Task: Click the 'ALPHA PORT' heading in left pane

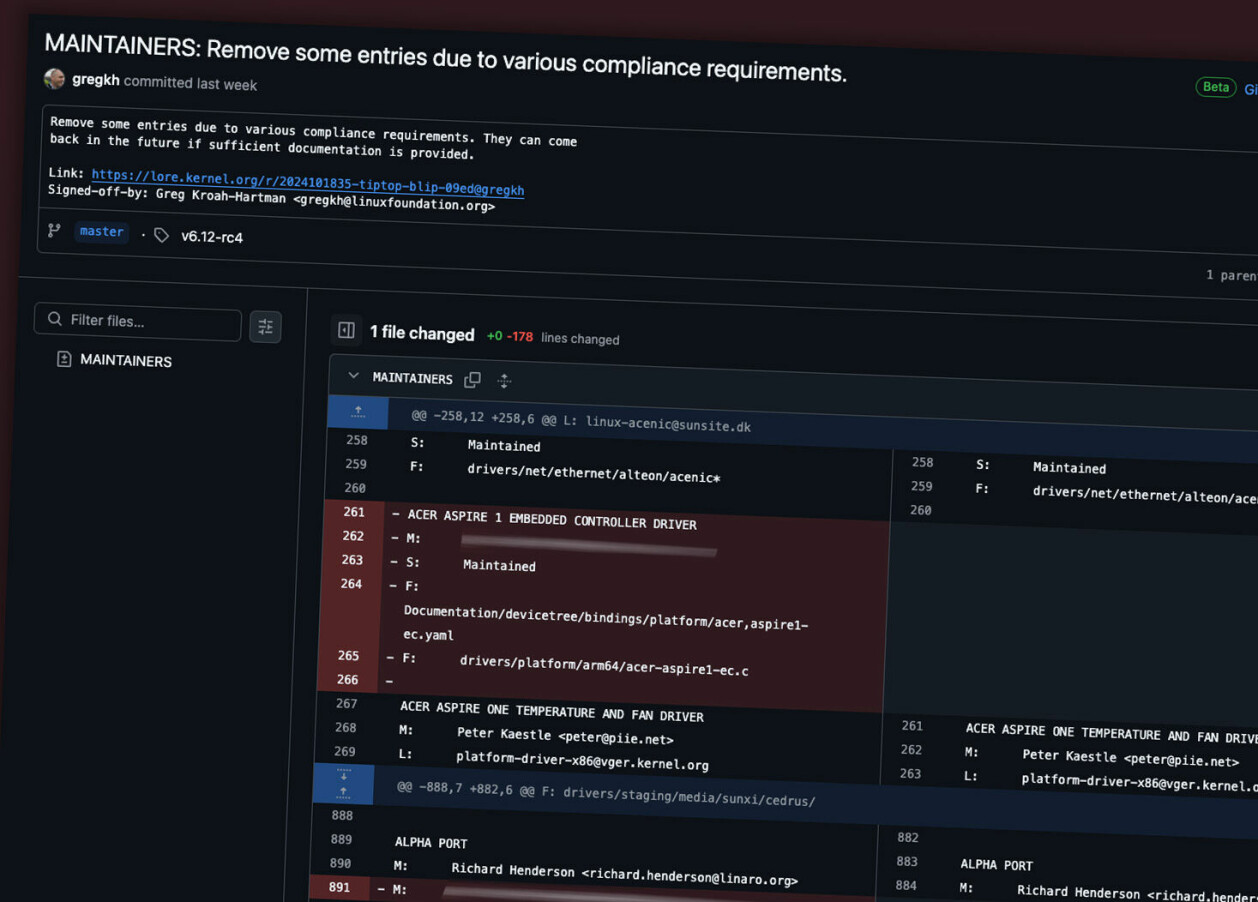Action: pos(431,842)
